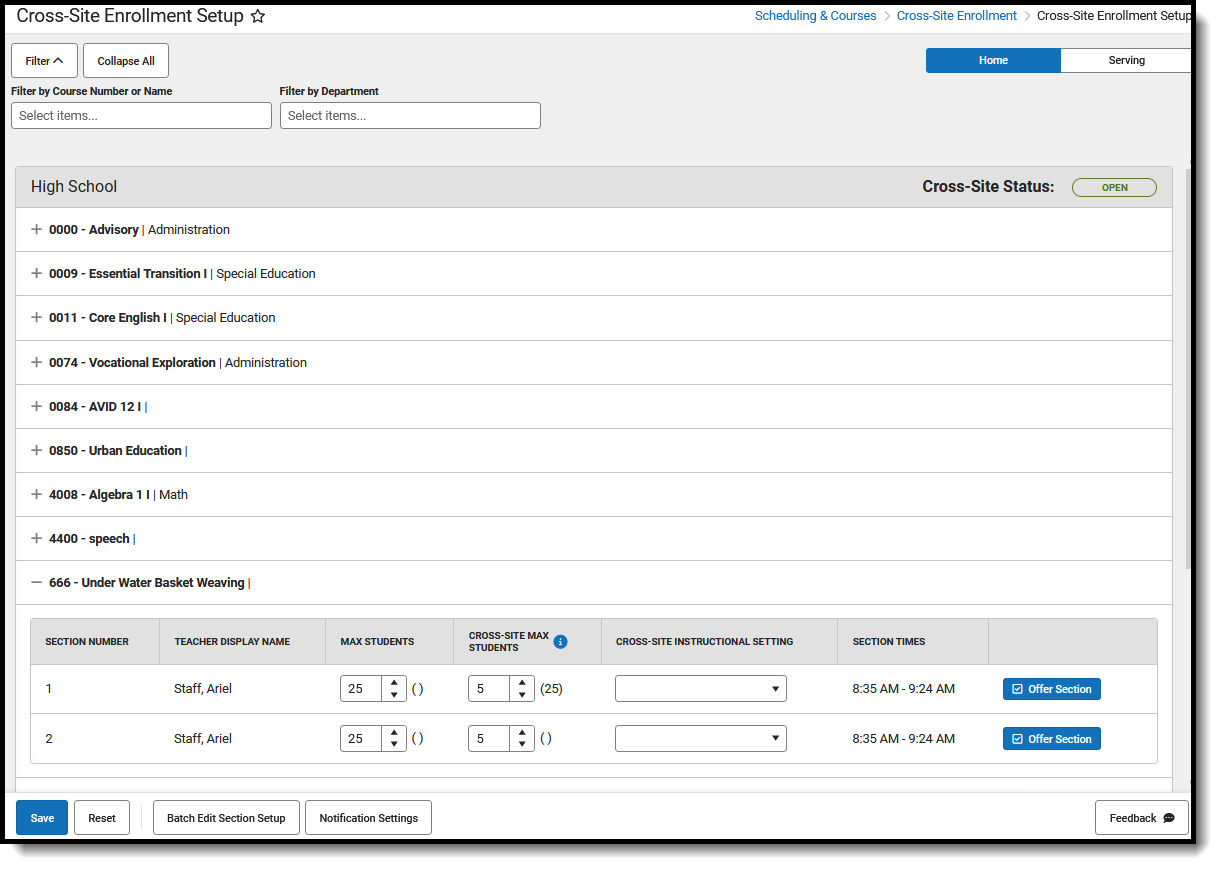Open Instructional Setting dropdown for section 2
Image resolution: width=1221 pixels, height=869 pixels.
coord(701,738)
